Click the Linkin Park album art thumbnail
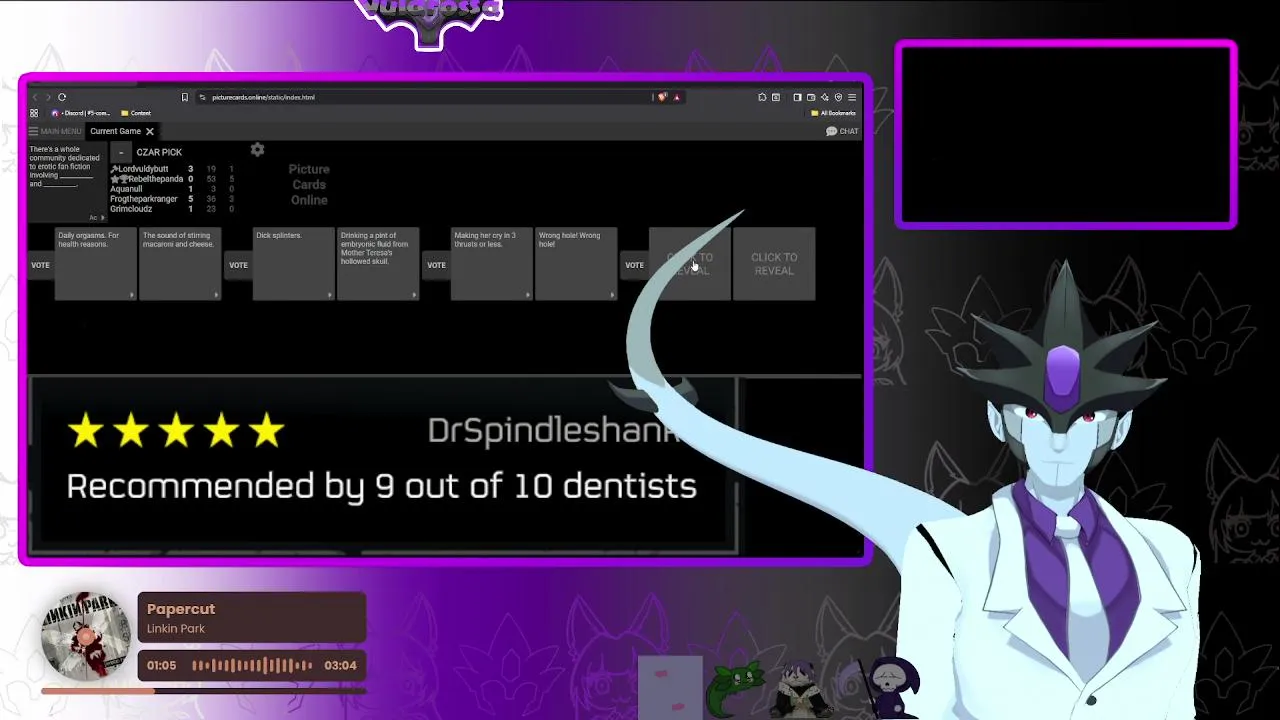The image size is (1280, 720). click(86, 637)
